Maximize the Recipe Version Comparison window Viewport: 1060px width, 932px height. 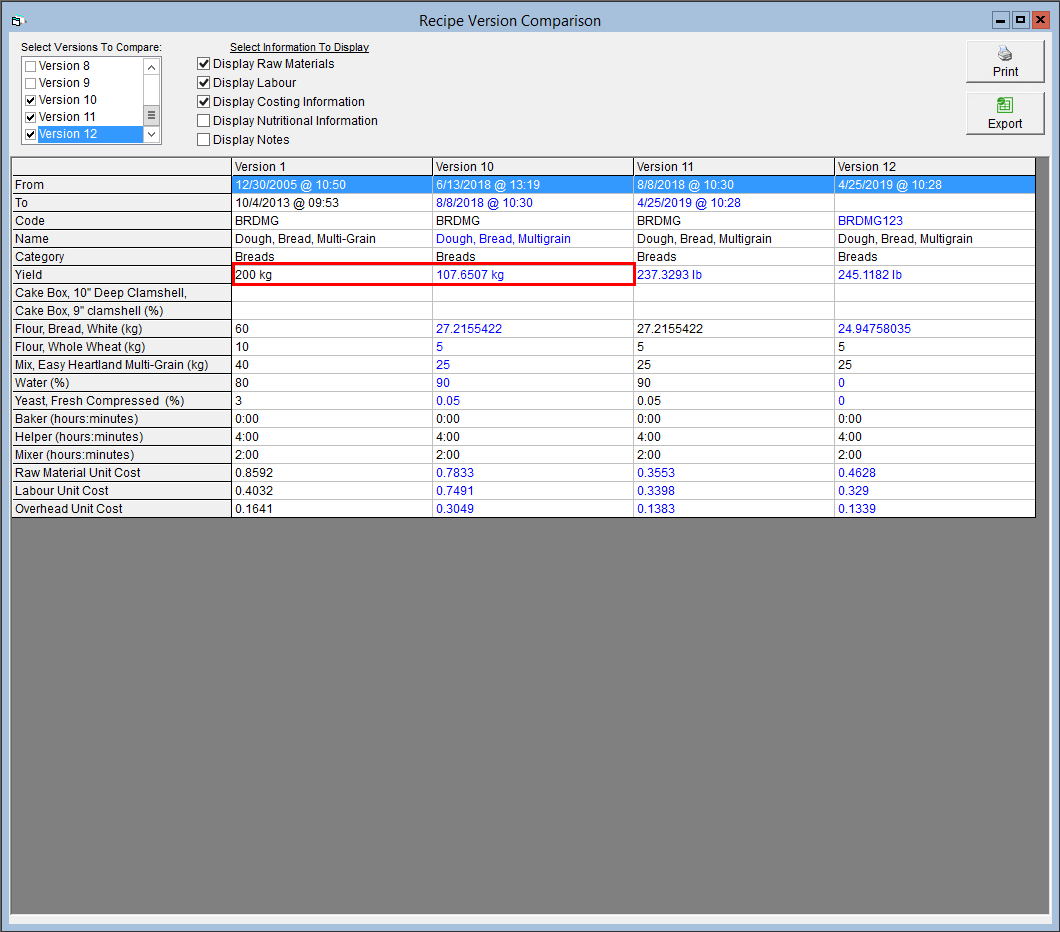[x=1020, y=20]
